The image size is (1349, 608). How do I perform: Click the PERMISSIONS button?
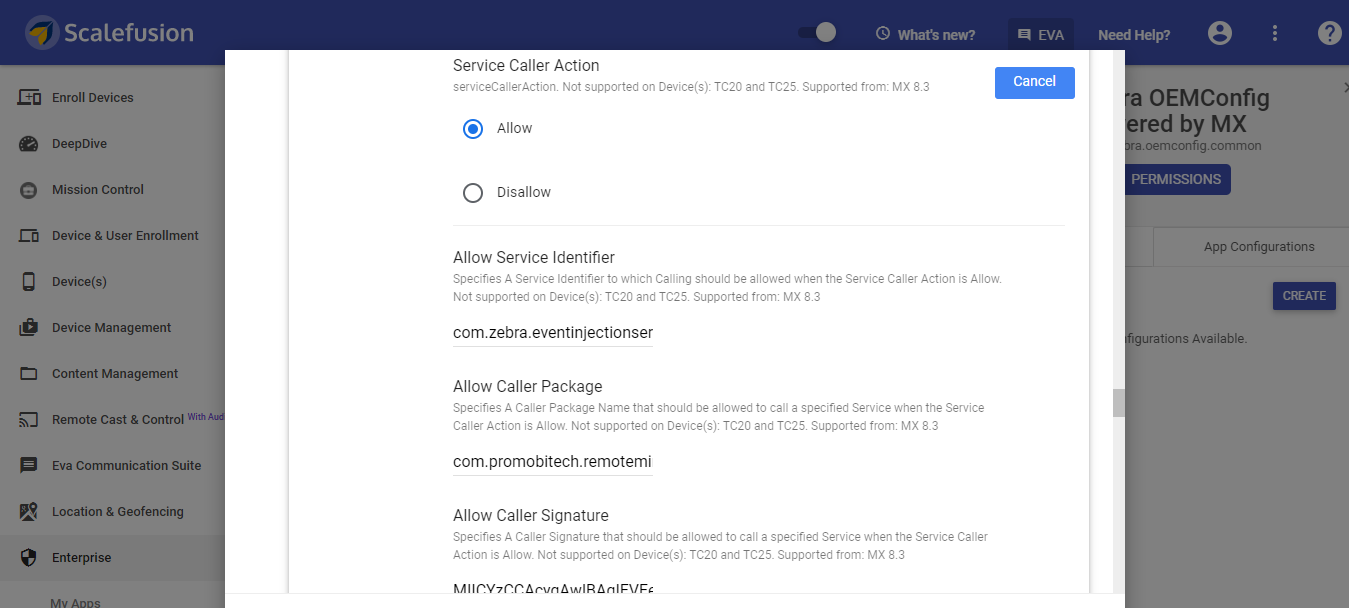click(1175, 179)
